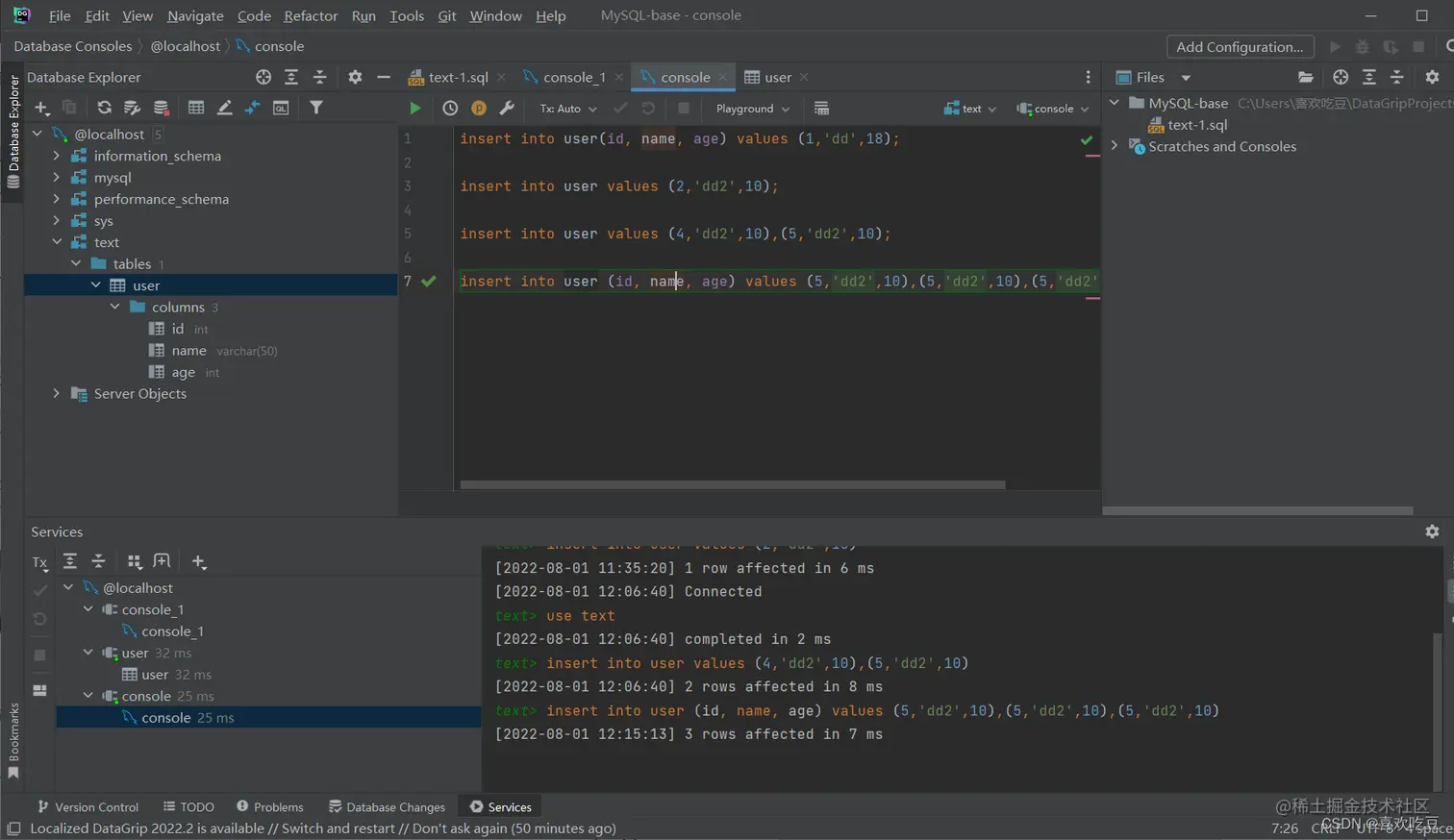Click the Bookmarks side panel button

click(x=13, y=741)
